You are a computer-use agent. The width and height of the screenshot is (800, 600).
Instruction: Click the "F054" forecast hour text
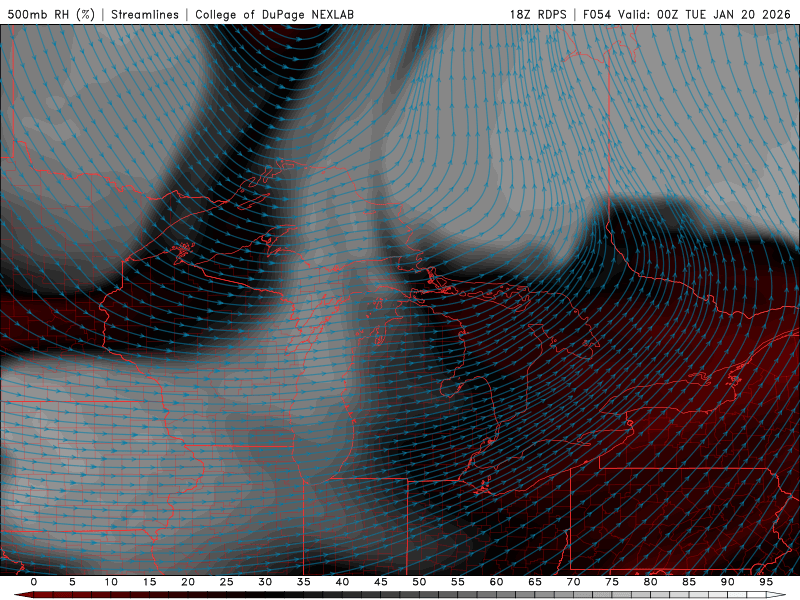point(597,14)
